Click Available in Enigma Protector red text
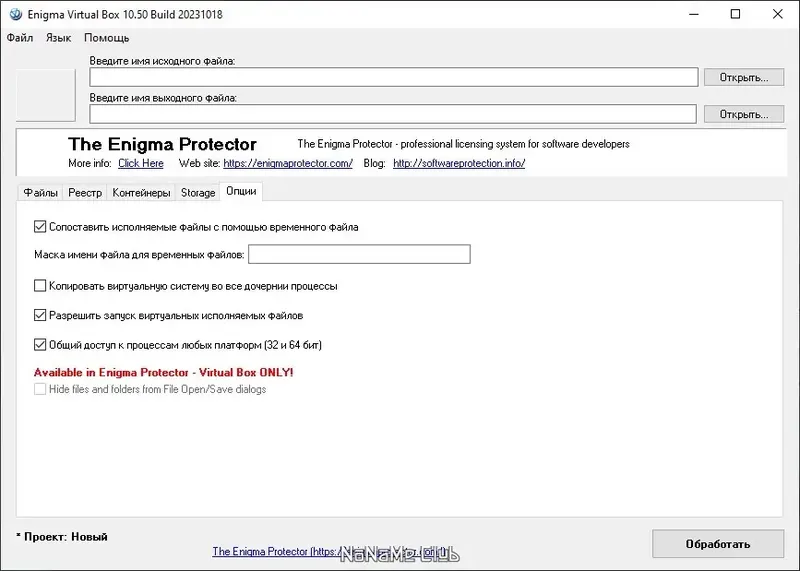 (x=164, y=373)
